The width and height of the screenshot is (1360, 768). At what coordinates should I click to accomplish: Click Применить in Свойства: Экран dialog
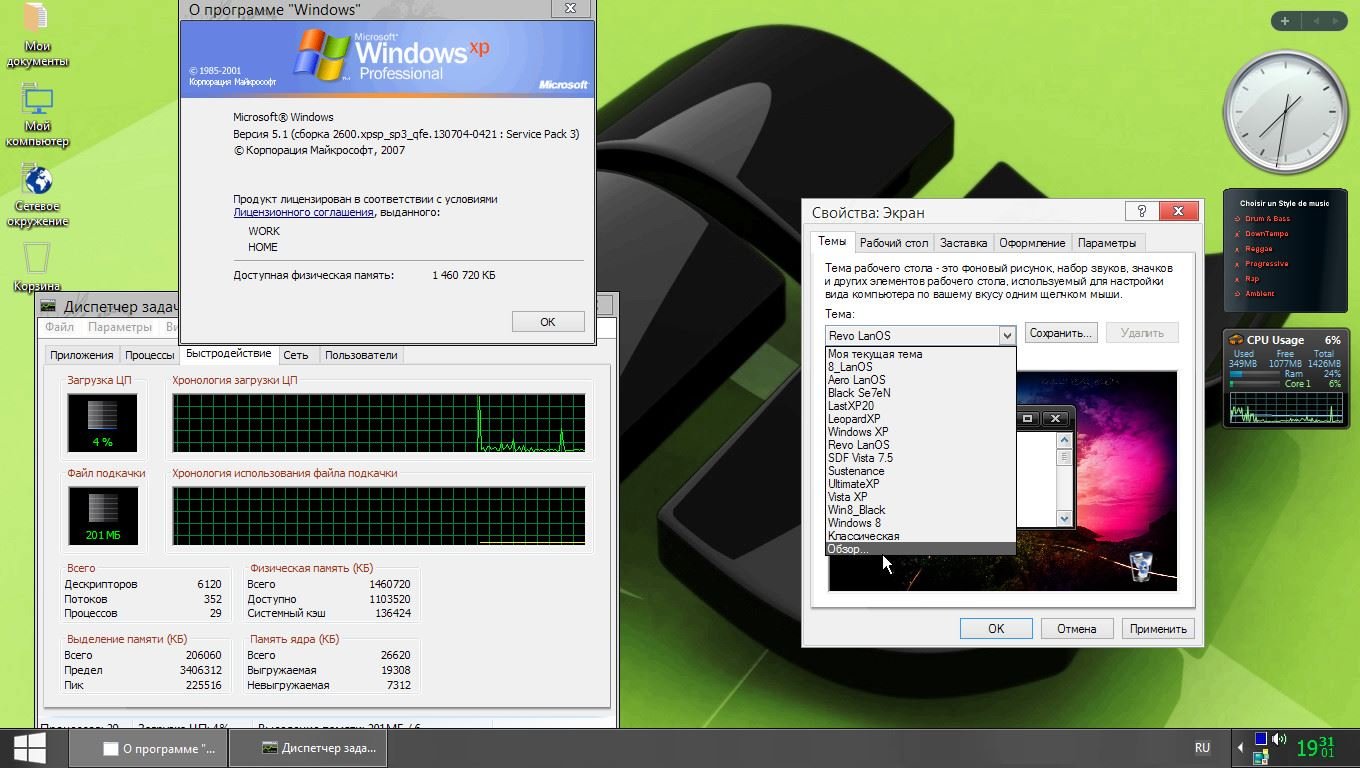[1158, 628]
